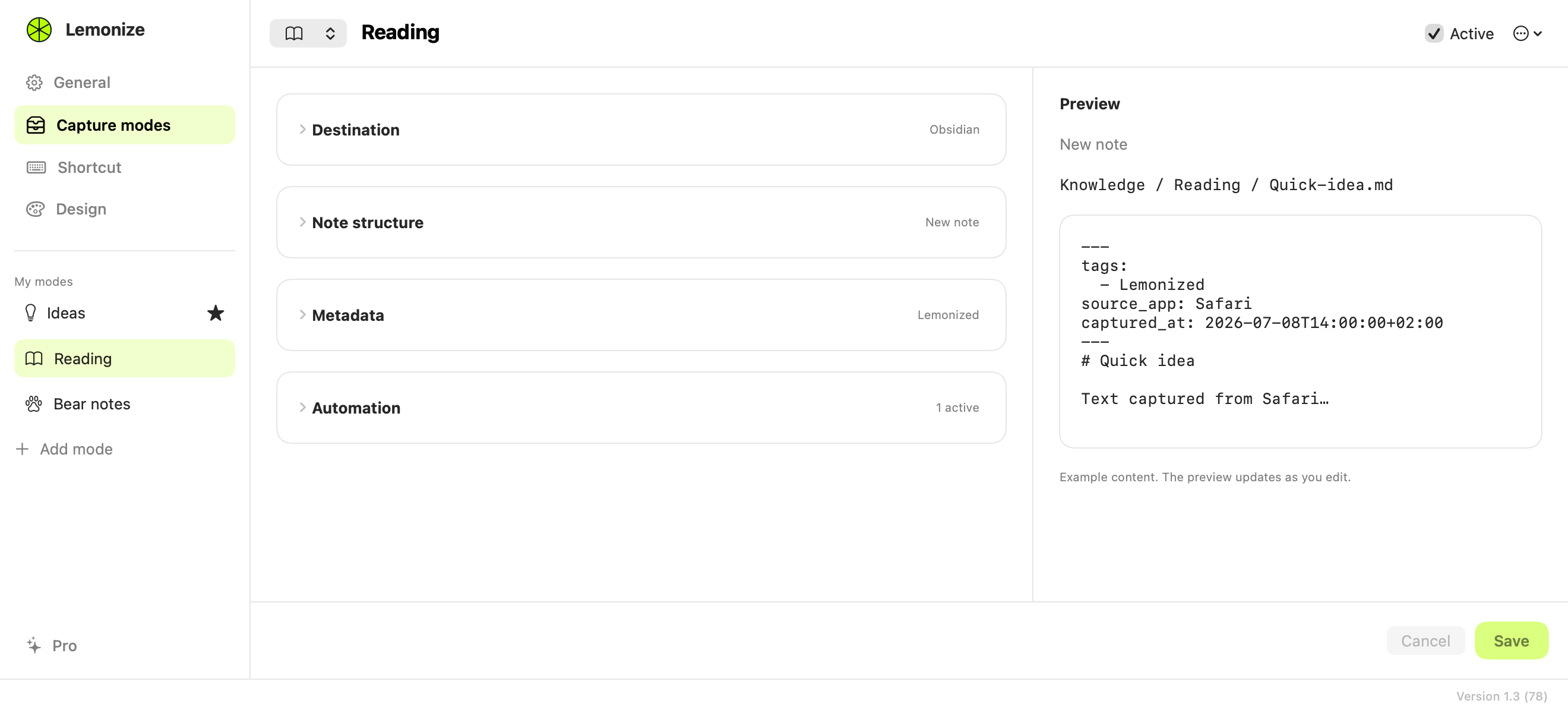Open the General settings tab

(x=125, y=83)
